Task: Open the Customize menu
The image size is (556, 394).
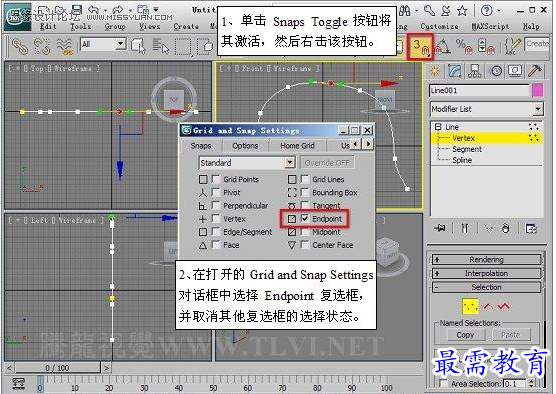Action: click(x=439, y=26)
